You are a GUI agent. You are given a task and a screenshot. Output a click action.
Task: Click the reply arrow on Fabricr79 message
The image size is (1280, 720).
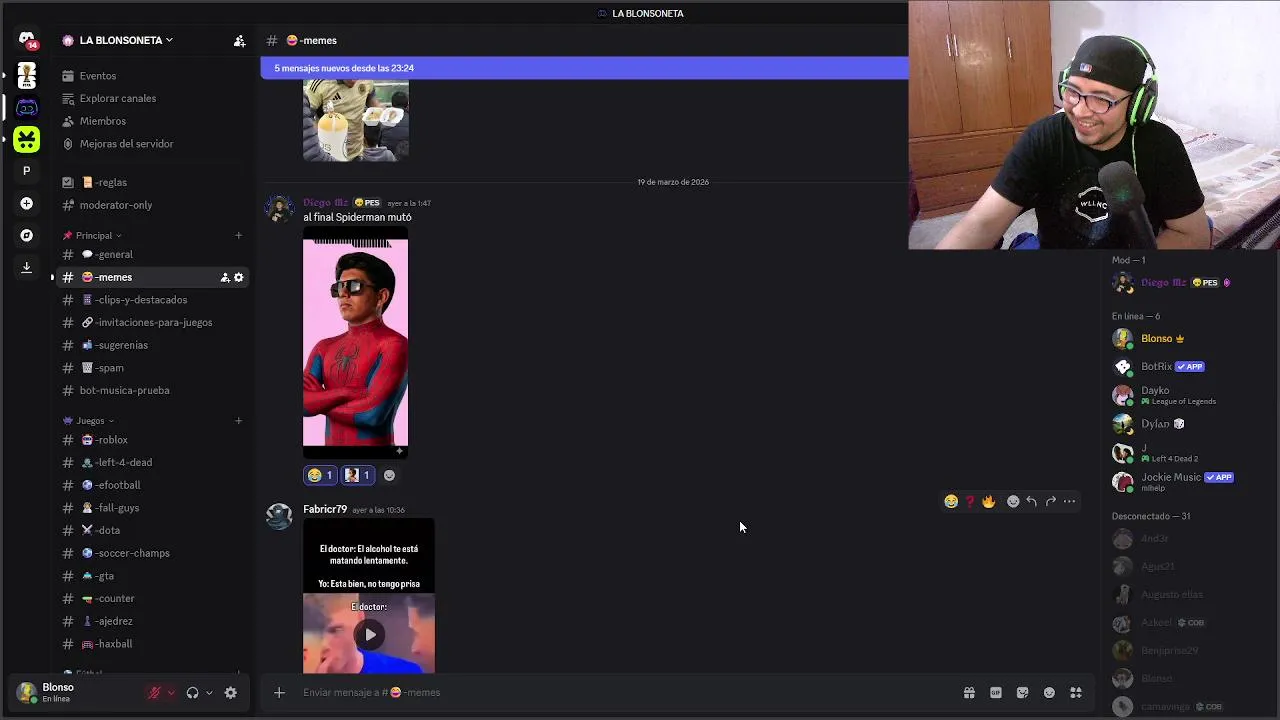coord(1031,501)
